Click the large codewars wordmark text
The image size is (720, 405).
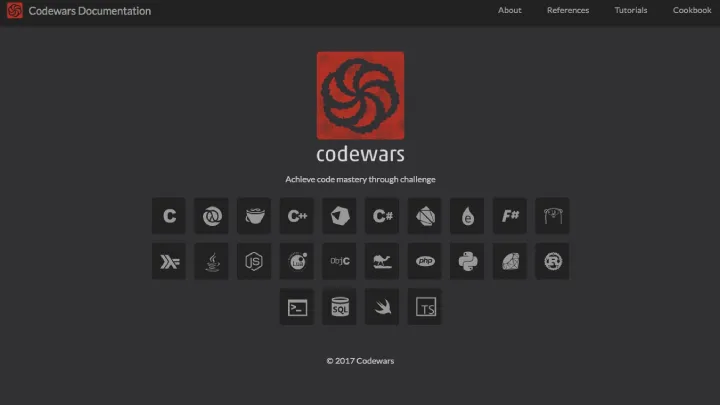pos(360,154)
